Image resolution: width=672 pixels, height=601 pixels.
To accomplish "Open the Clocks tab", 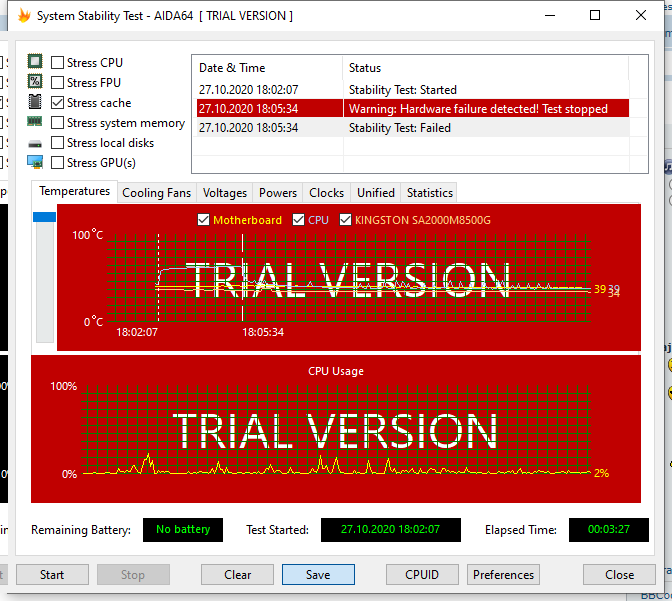I will coord(327,193).
